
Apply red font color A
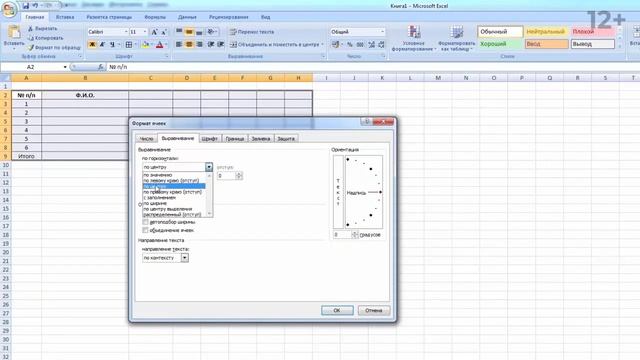160,44
